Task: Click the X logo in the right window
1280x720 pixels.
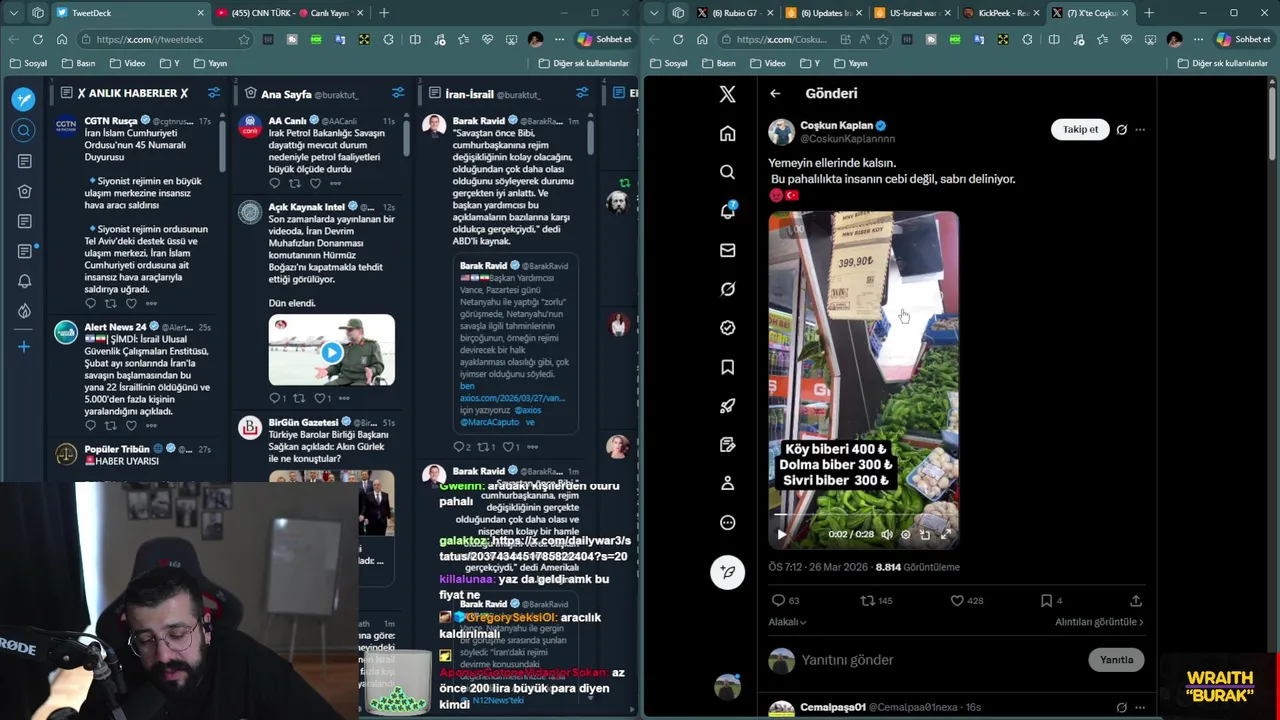Action: point(727,94)
